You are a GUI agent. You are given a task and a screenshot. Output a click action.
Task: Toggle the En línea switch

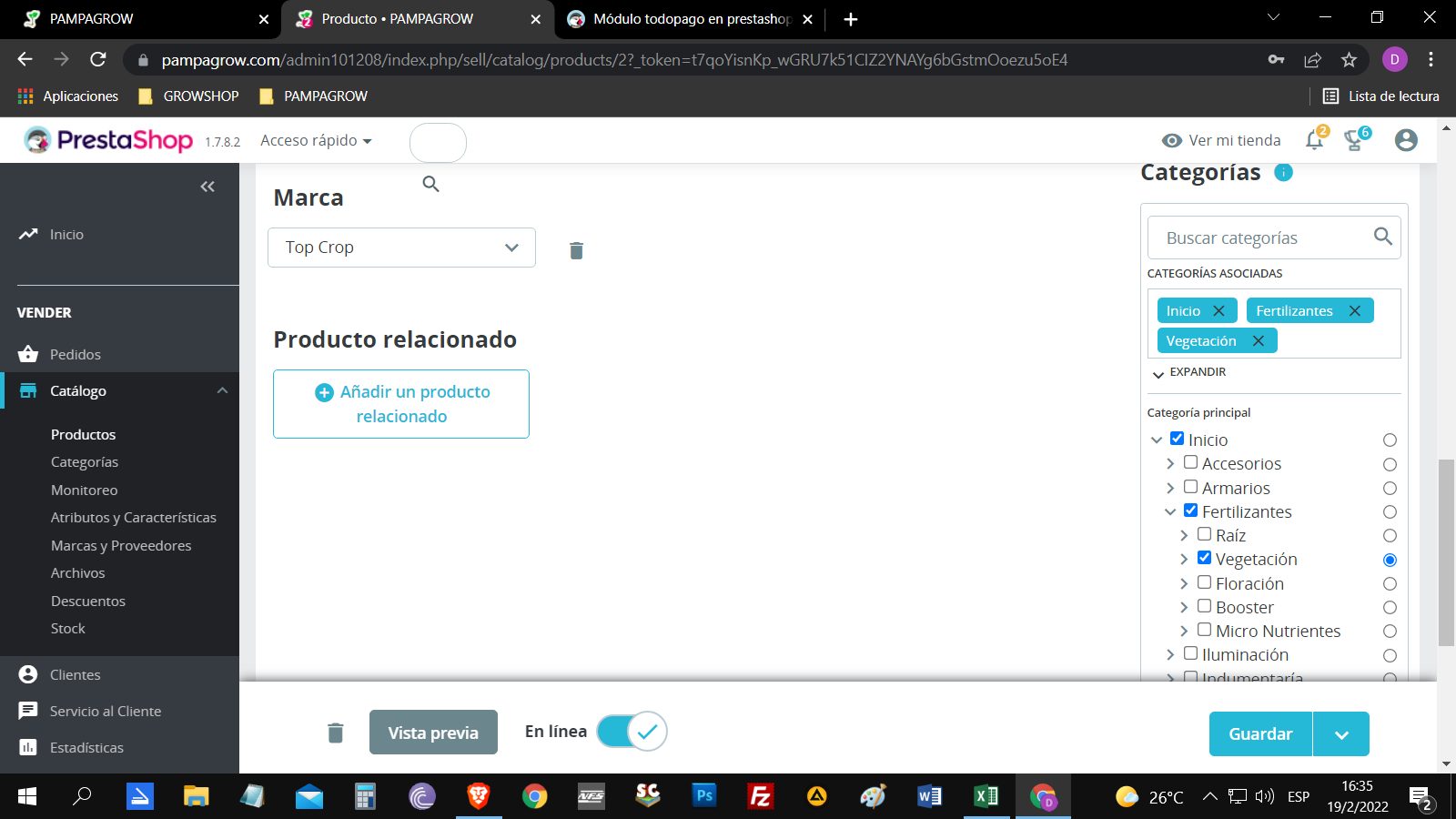coord(632,731)
